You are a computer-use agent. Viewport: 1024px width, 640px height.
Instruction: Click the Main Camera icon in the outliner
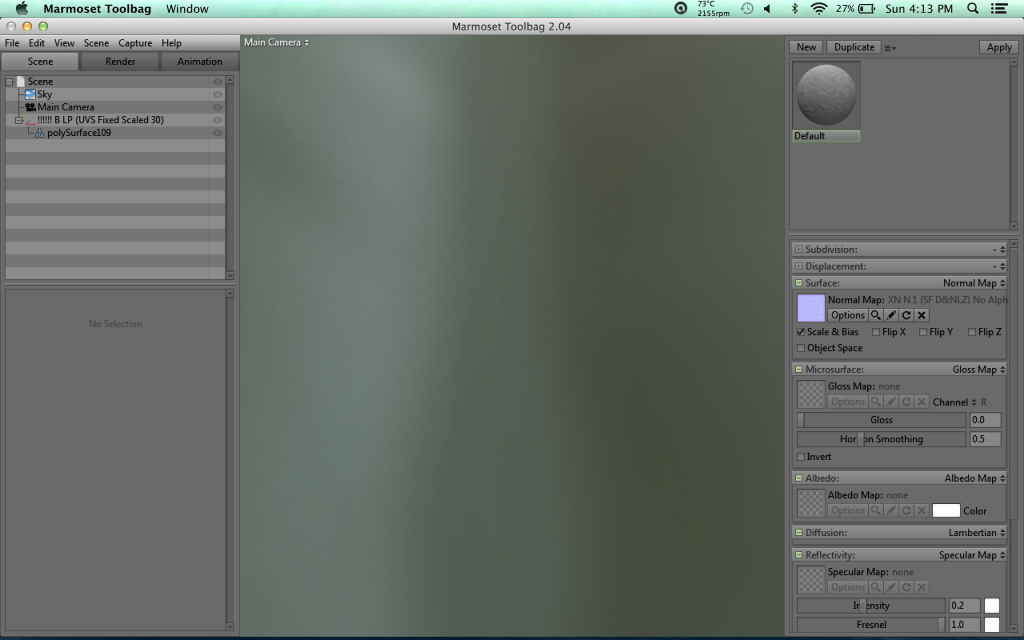tap(29, 107)
